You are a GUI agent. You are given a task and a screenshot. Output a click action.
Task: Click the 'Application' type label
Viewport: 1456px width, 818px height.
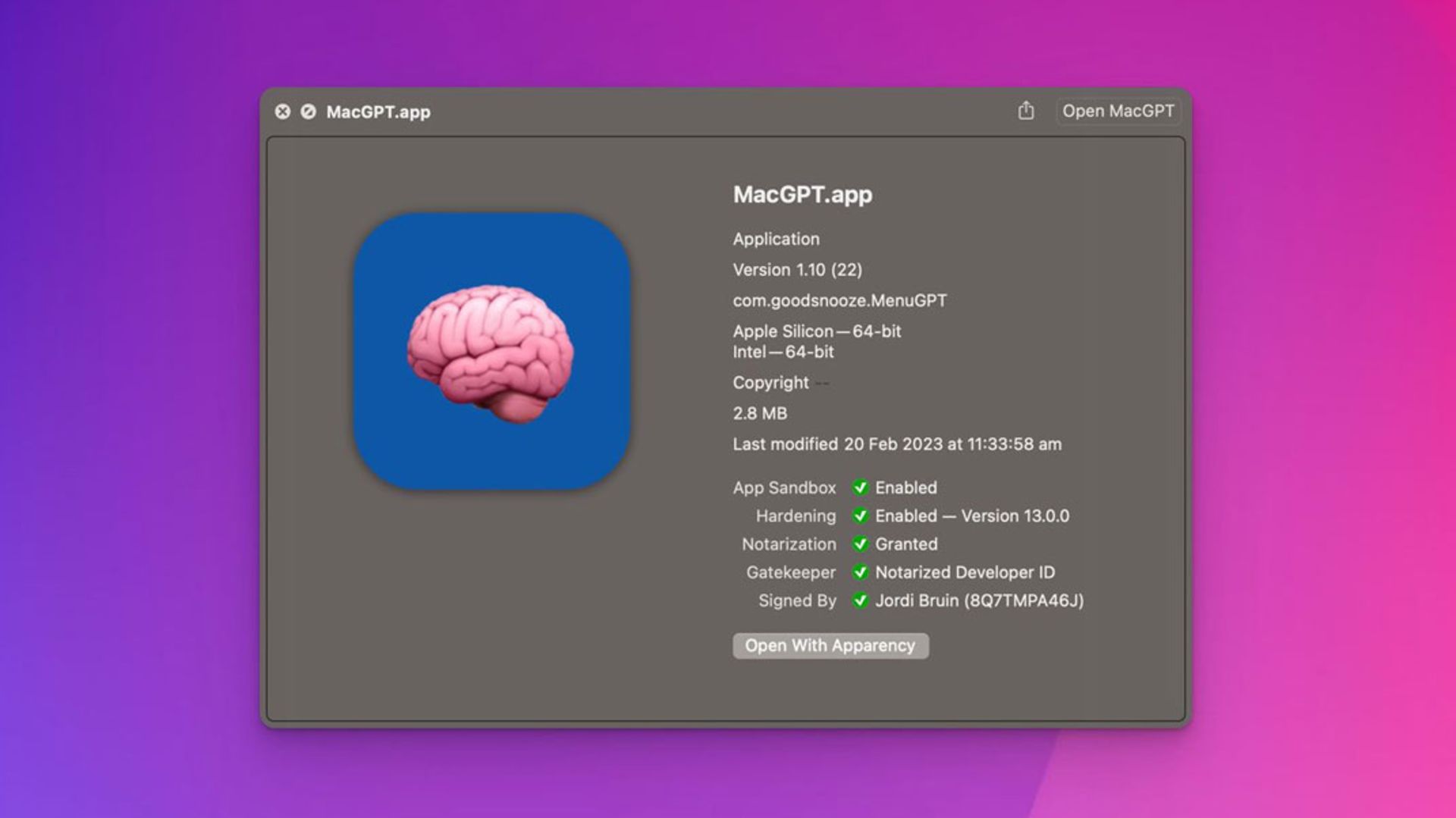[776, 239]
